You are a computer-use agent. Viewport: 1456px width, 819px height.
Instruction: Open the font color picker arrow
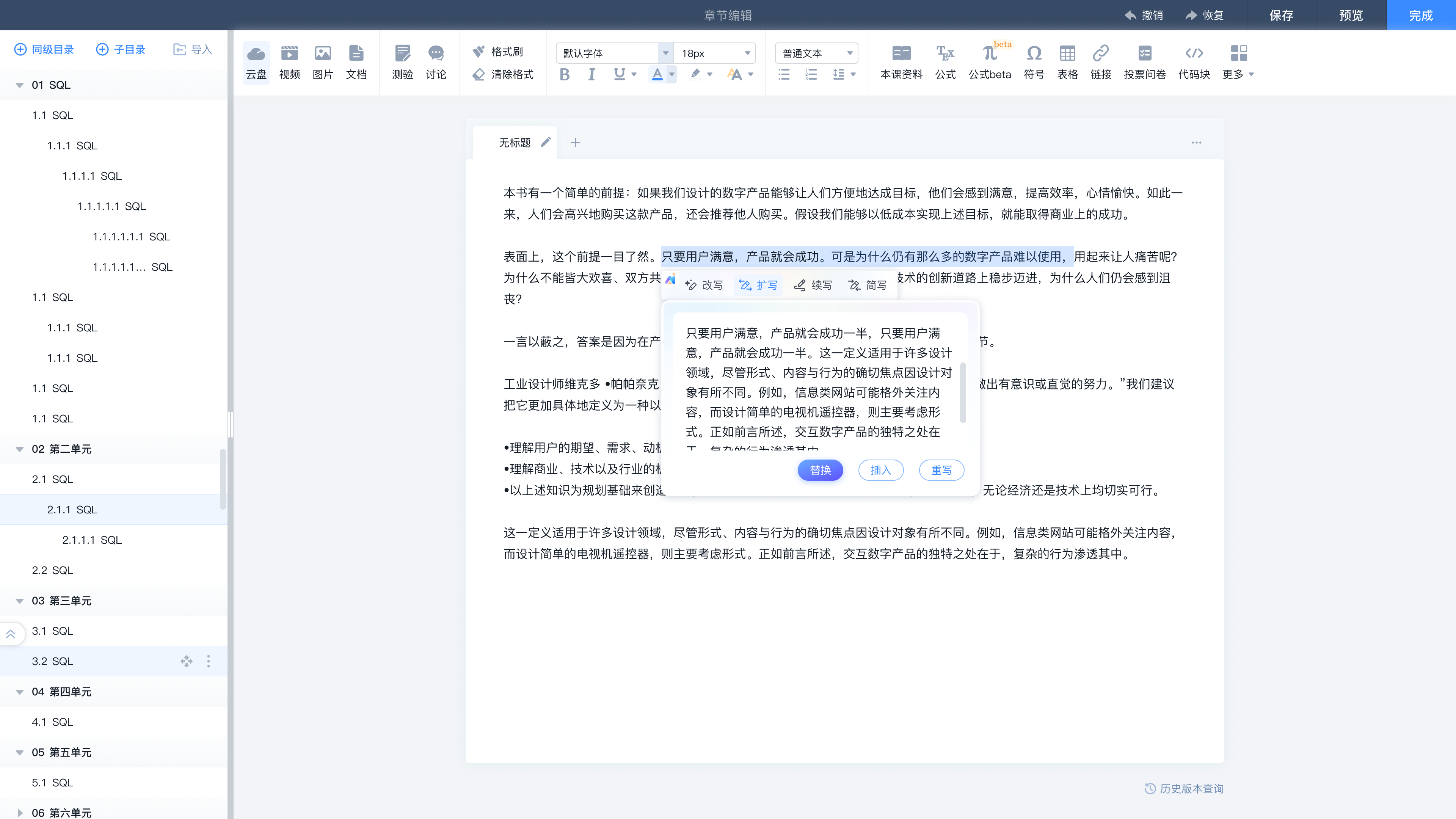672,74
